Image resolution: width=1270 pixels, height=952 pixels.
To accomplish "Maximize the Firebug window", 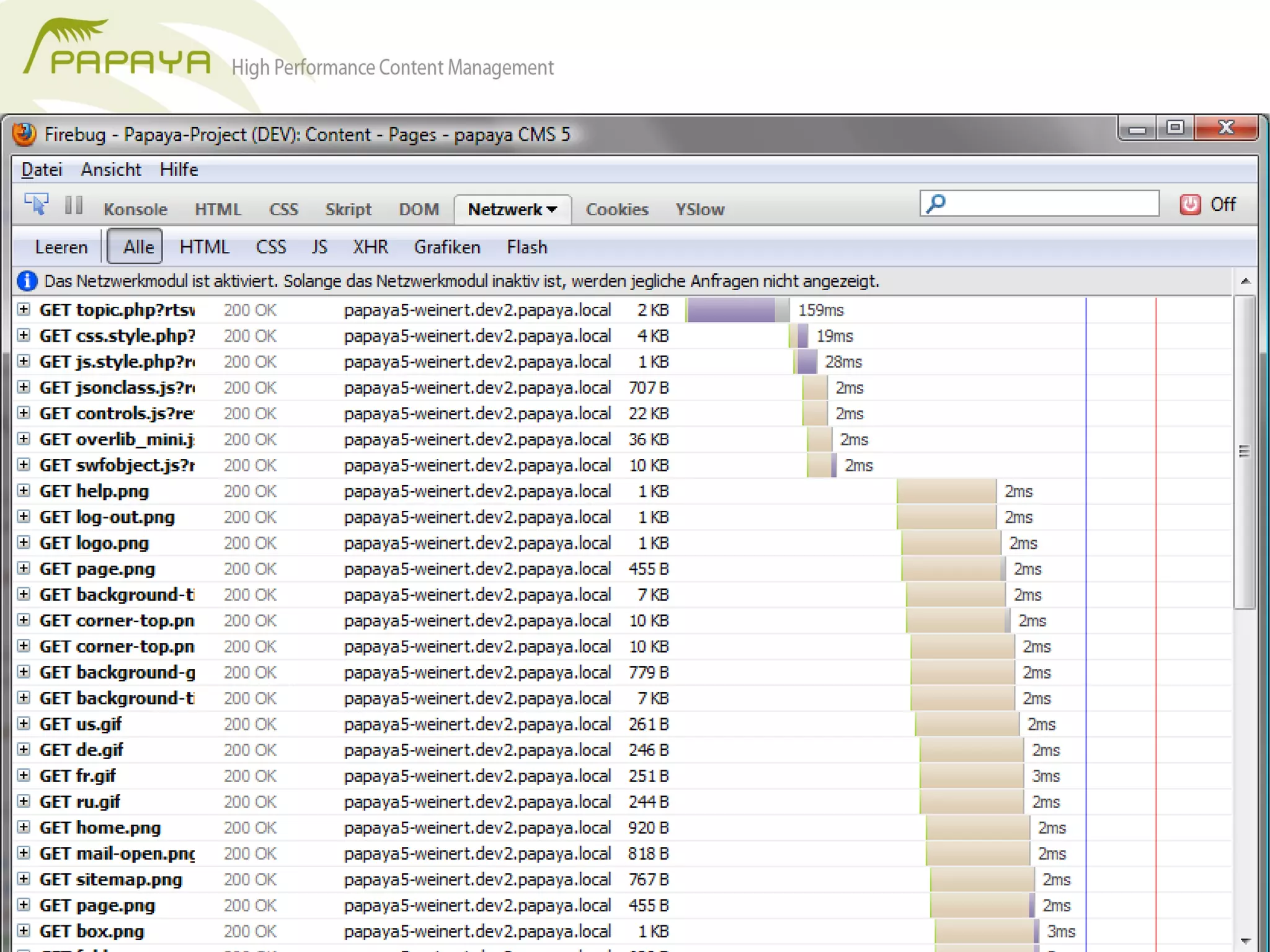I will pyautogui.click(x=1175, y=128).
